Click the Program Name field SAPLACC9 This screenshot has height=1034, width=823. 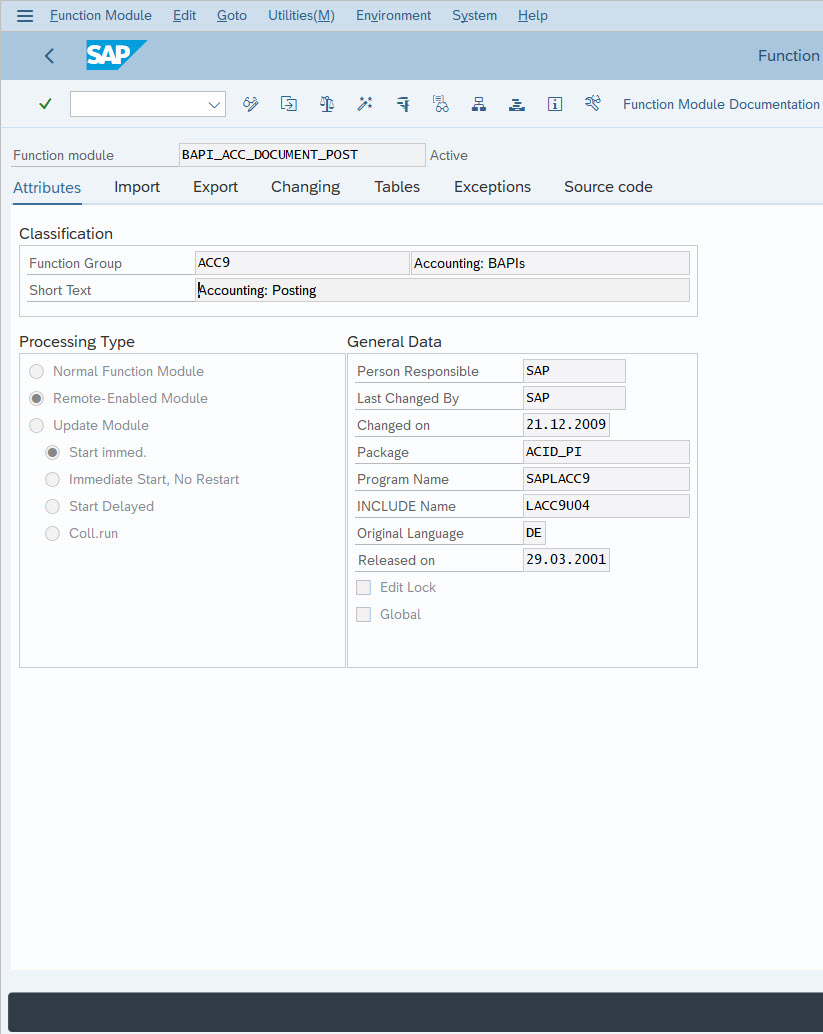coord(607,479)
